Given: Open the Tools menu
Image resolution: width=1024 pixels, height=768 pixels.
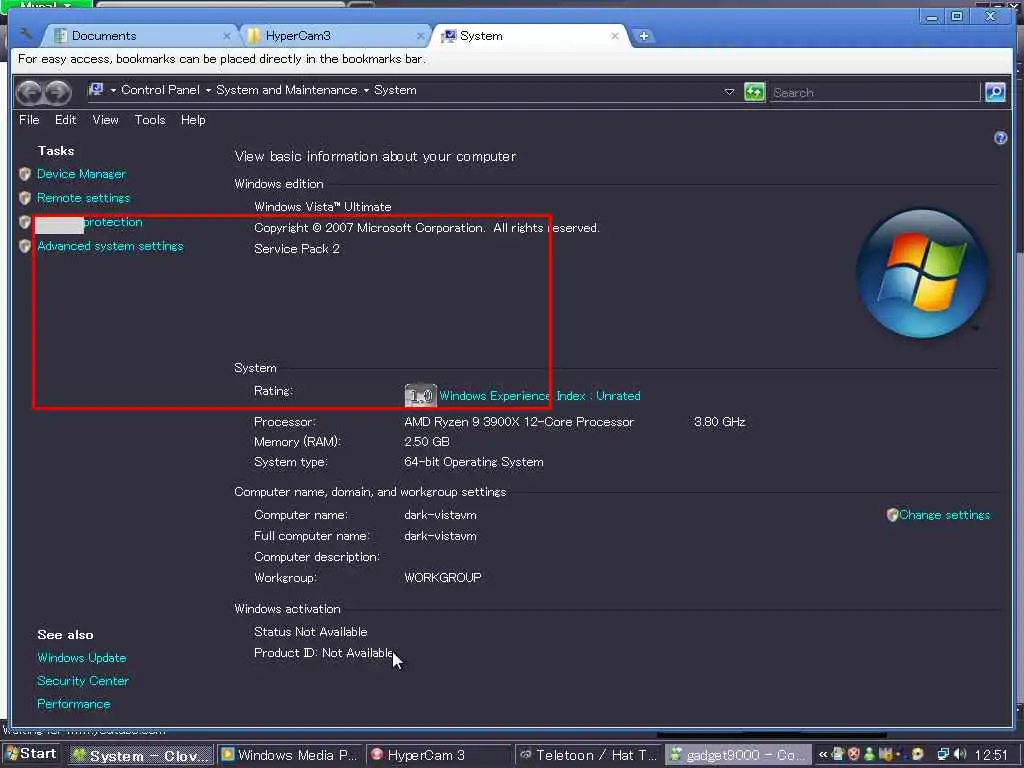Looking at the screenshot, I should coord(150,120).
